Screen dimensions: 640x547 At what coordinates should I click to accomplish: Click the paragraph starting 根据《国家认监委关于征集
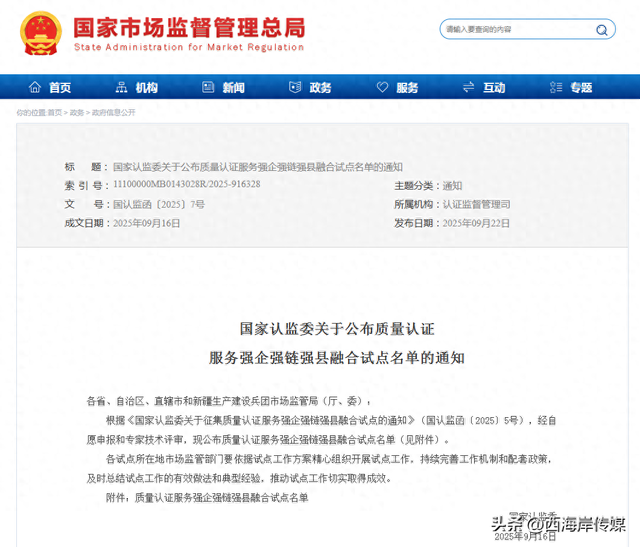tap(321, 430)
